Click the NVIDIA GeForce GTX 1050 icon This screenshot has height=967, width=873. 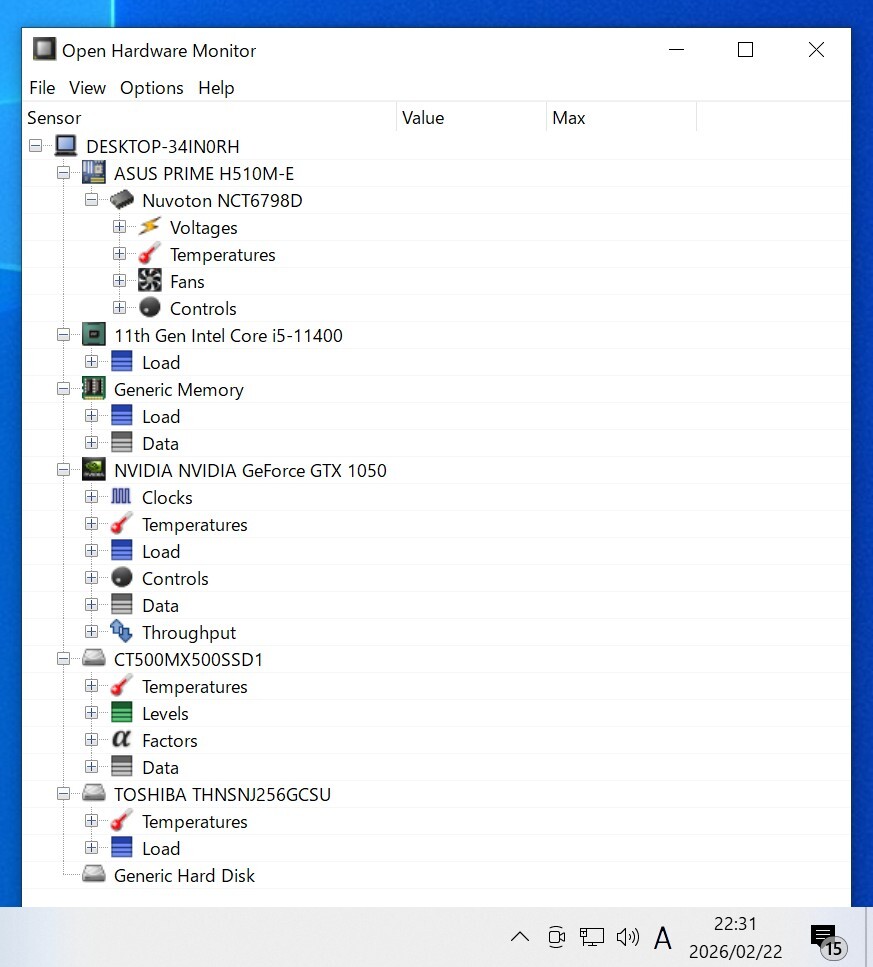pos(94,470)
